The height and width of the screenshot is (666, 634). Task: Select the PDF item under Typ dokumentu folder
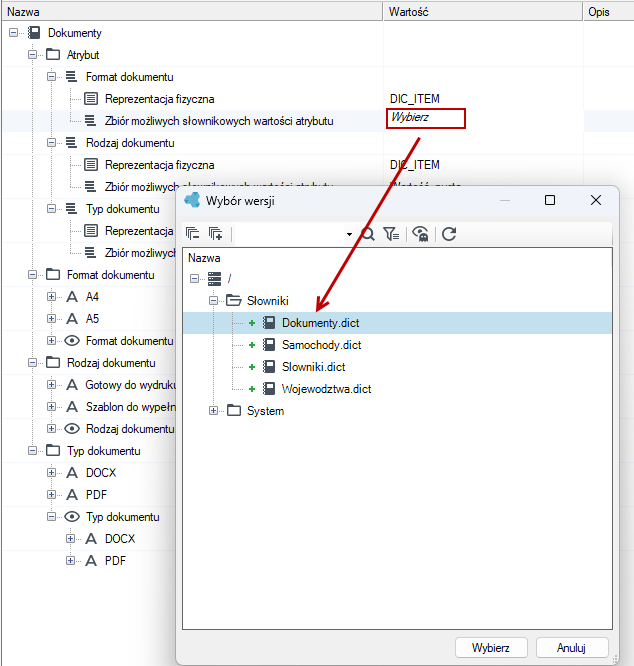coord(96,494)
